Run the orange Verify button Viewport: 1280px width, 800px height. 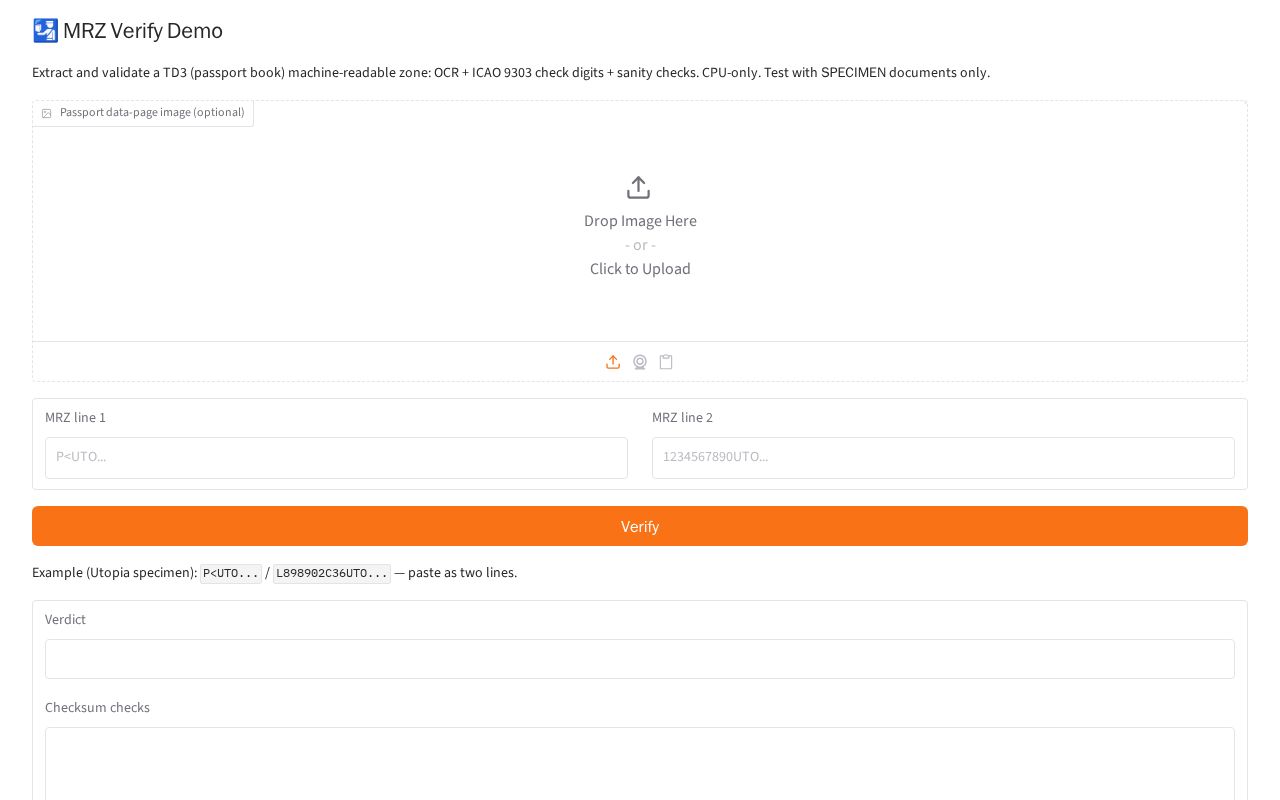[x=640, y=526]
